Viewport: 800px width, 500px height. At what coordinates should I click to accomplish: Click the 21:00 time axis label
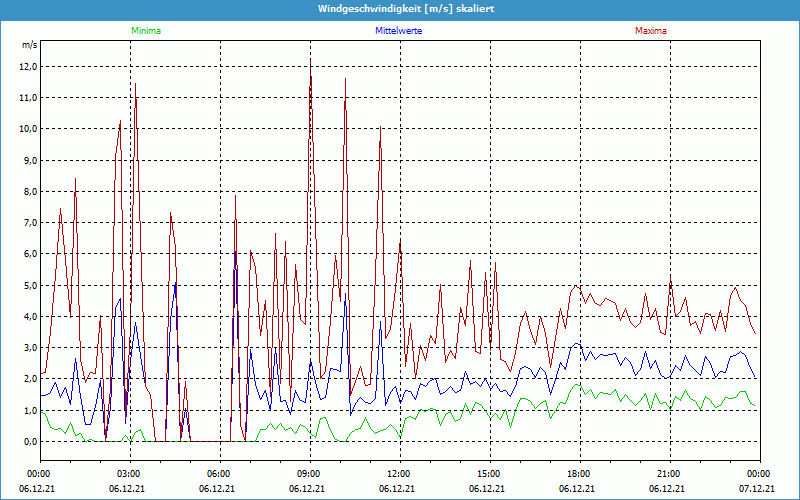(668, 474)
